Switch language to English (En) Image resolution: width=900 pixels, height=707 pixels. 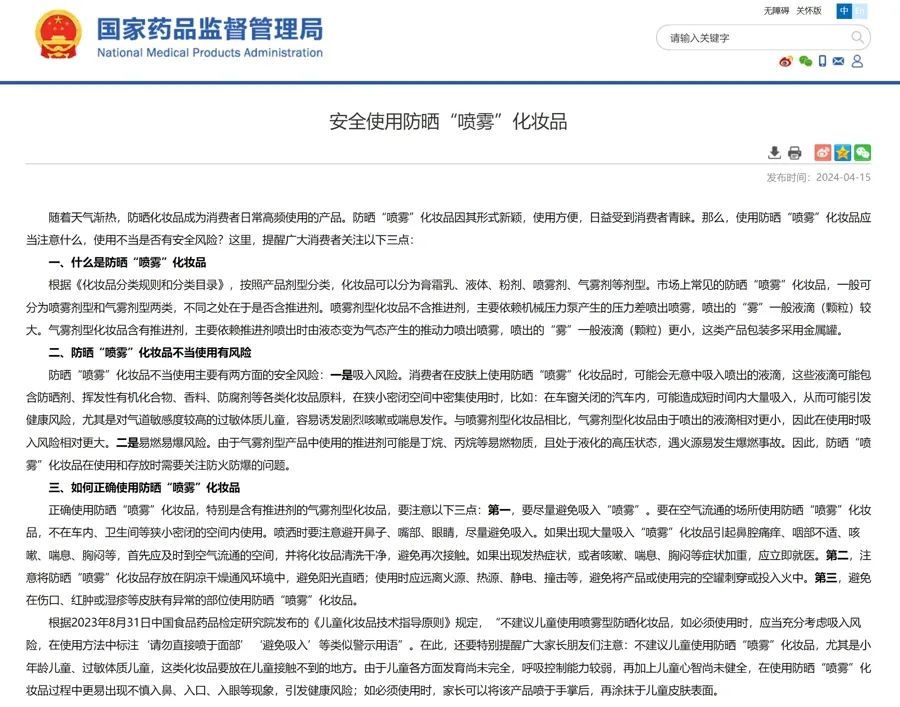[x=861, y=11]
